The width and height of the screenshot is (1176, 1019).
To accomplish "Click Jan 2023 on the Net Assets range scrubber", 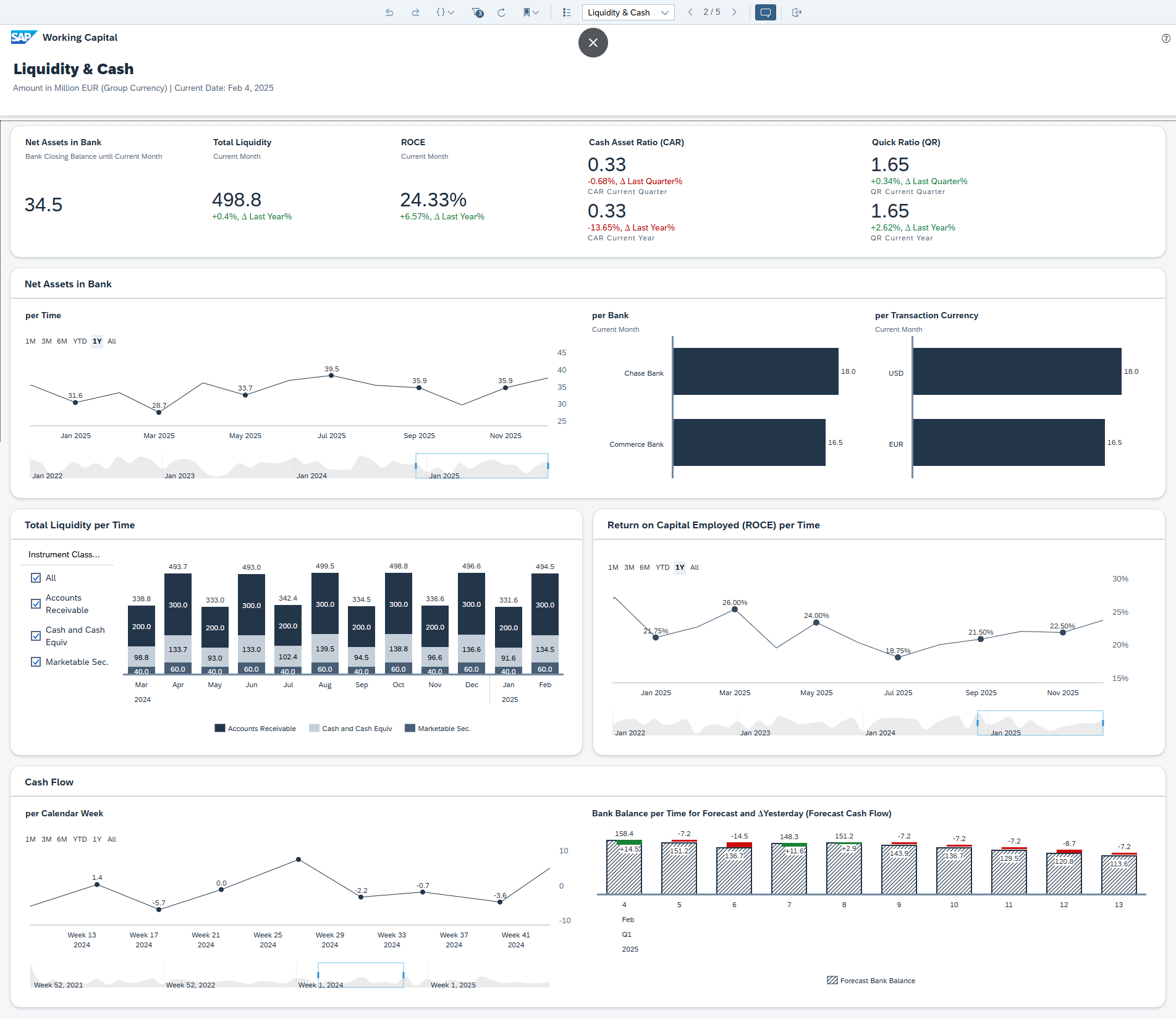I will click(x=179, y=475).
